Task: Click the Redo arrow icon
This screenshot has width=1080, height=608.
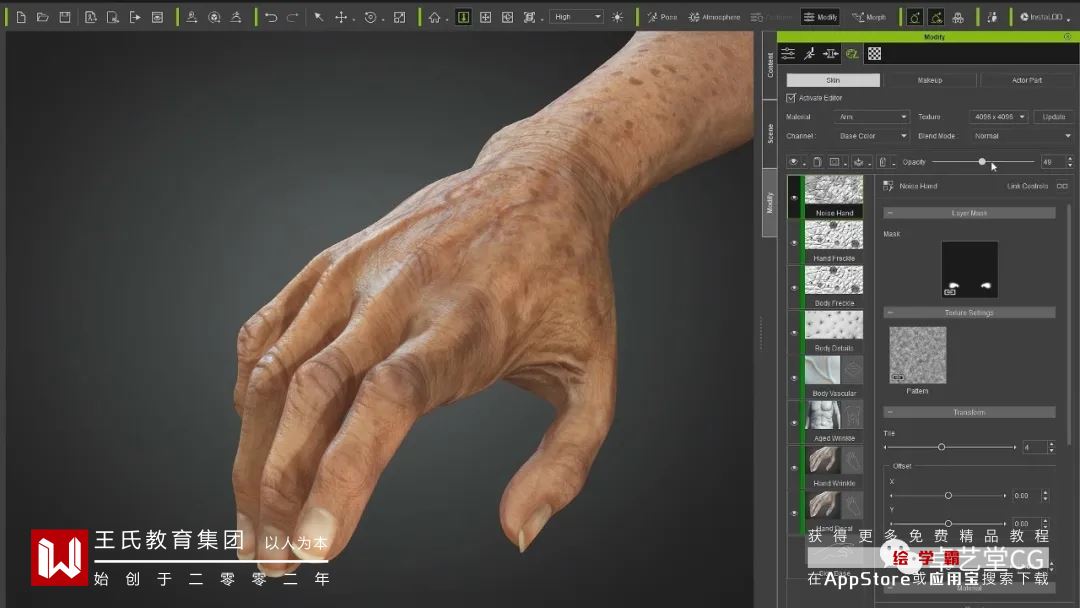Action: point(293,17)
